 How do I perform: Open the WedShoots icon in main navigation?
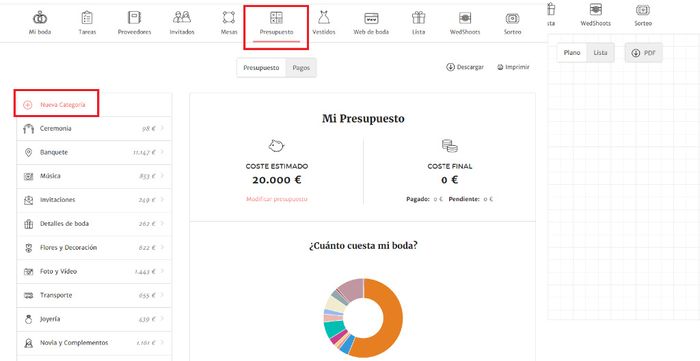pyautogui.click(x=465, y=18)
